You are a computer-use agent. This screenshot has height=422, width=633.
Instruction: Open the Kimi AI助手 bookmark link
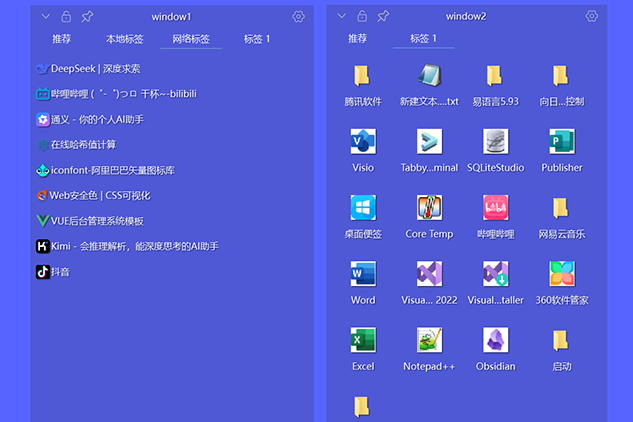134,246
